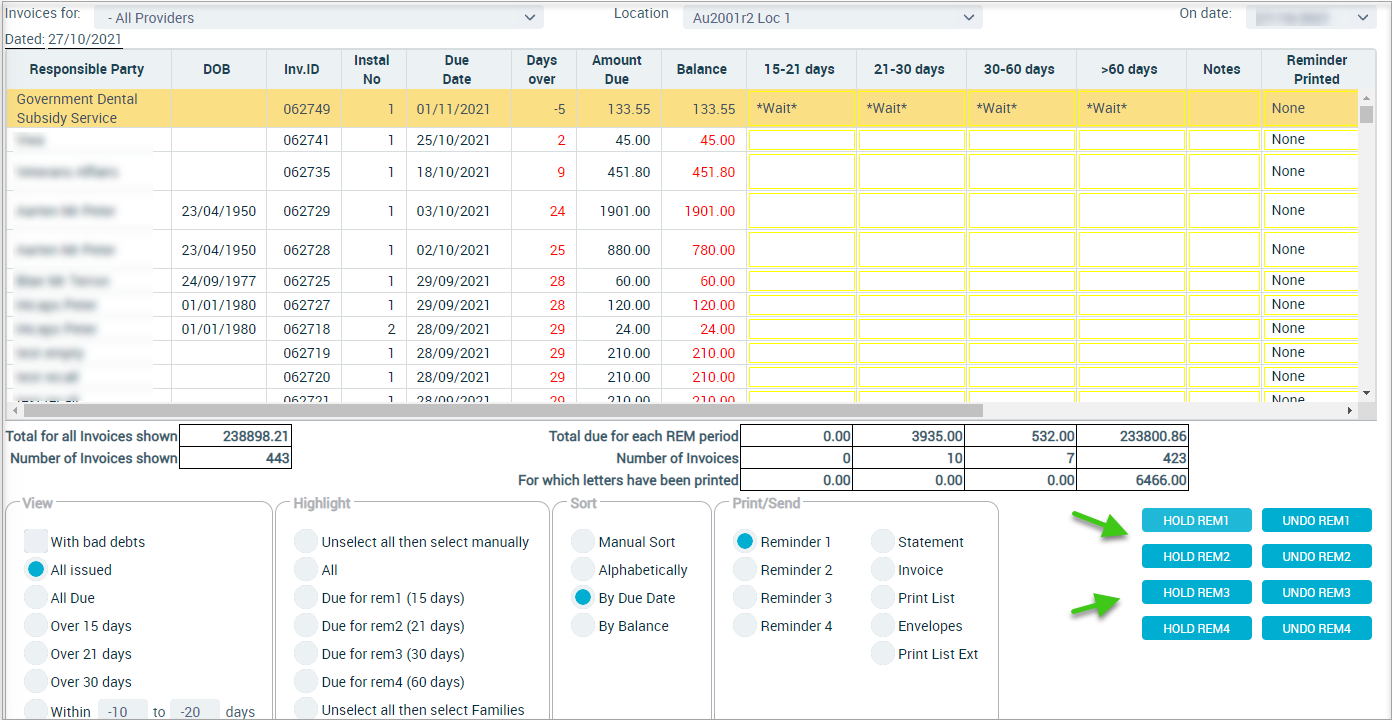1392x720 pixels.
Task: Select Over 30 days view option
Action: coord(36,682)
